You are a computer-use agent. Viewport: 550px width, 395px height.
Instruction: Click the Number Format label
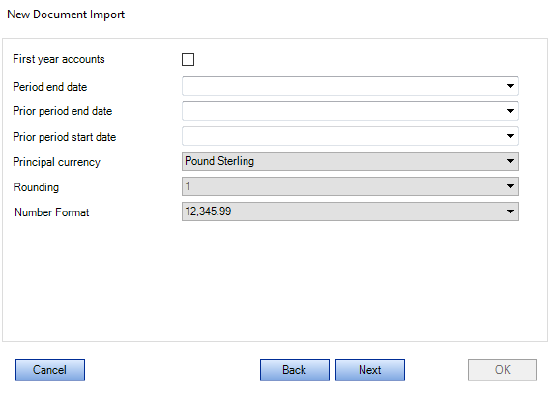(52, 212)
